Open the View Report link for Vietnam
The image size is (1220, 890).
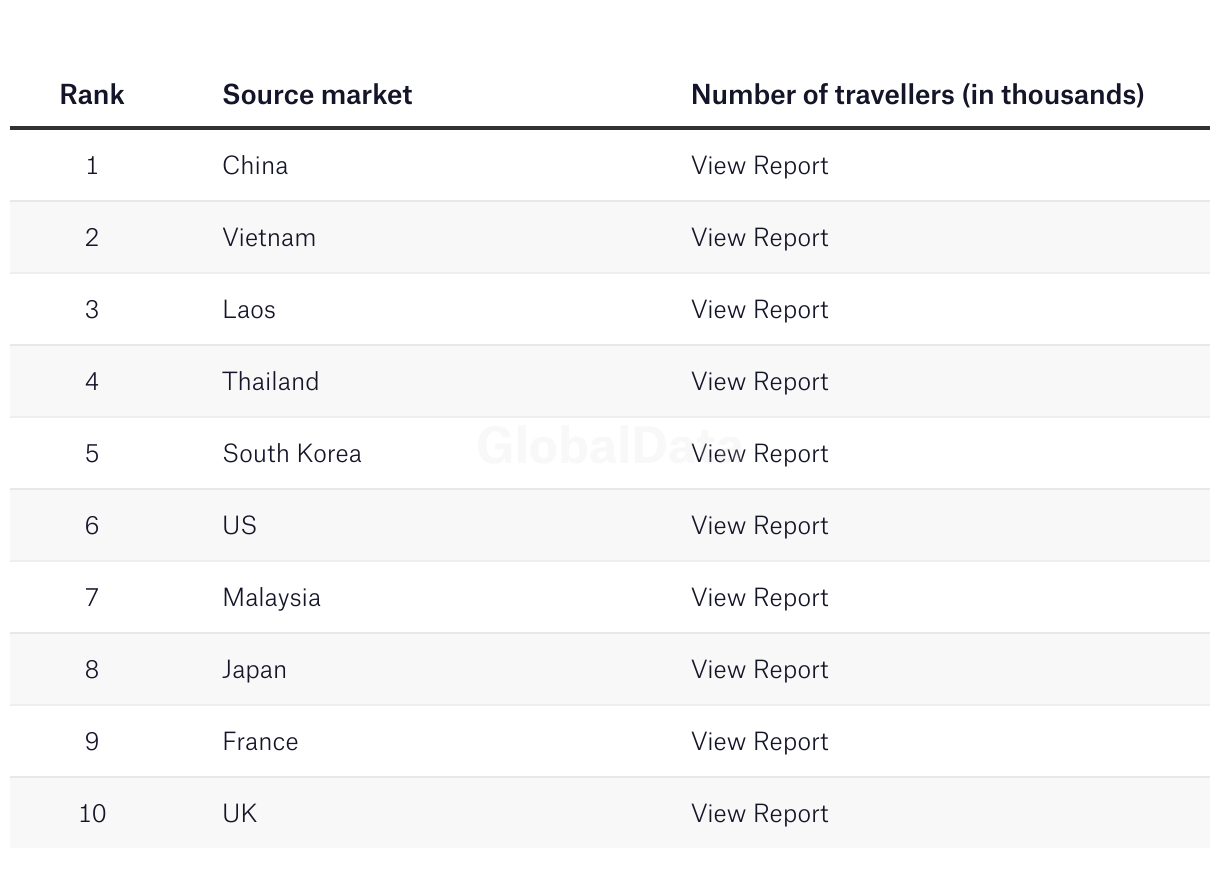point(759,238)
